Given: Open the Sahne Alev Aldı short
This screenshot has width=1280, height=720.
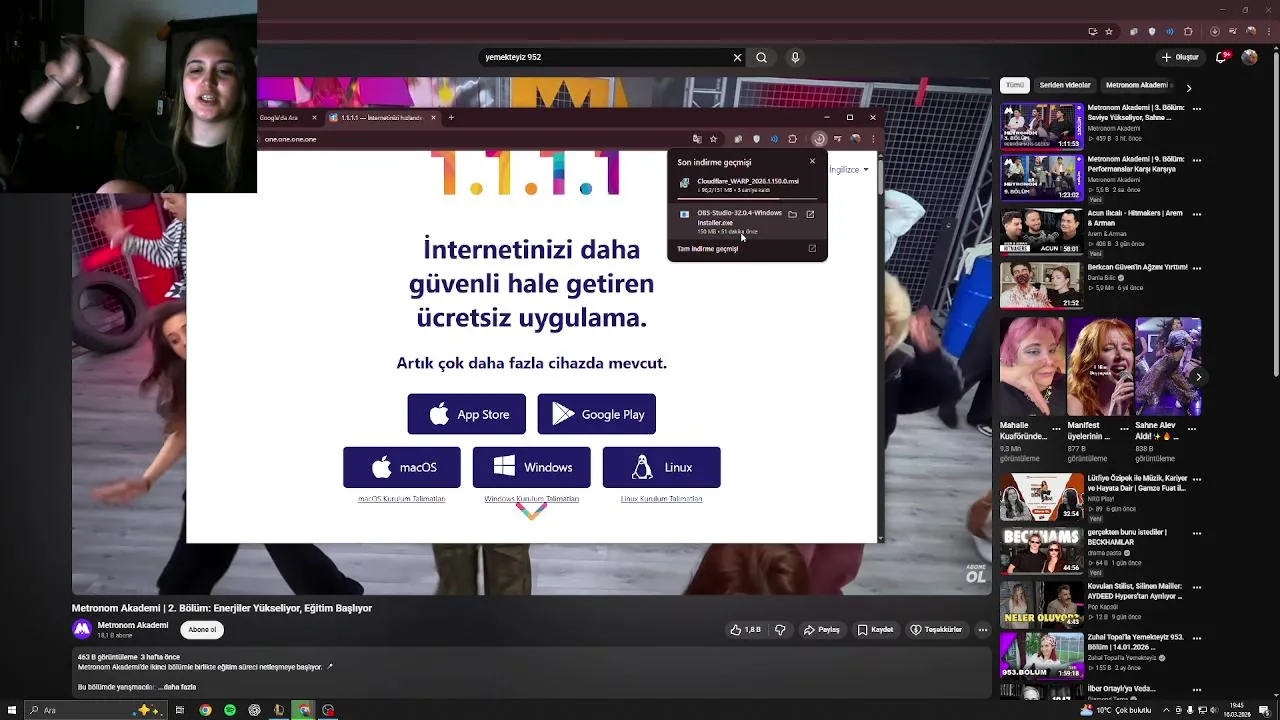Looking at the screenshot, I should (1168, 367).
